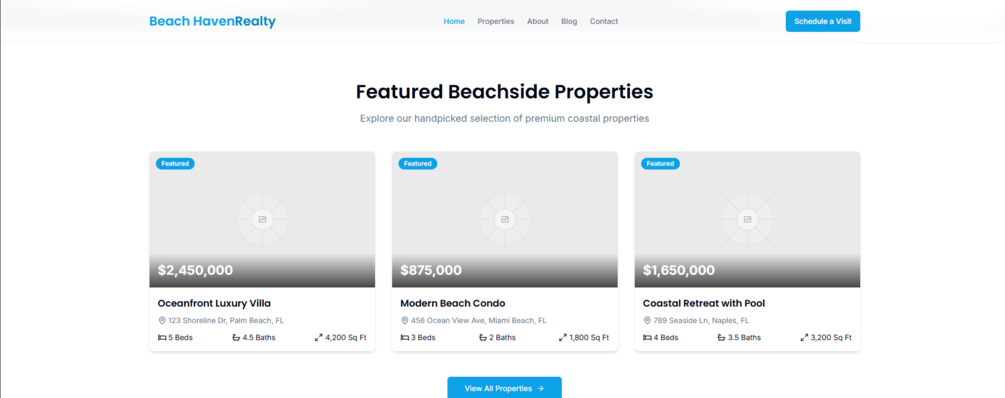
Task: Click the Schedule a Visit button
Action: point(823,21)
